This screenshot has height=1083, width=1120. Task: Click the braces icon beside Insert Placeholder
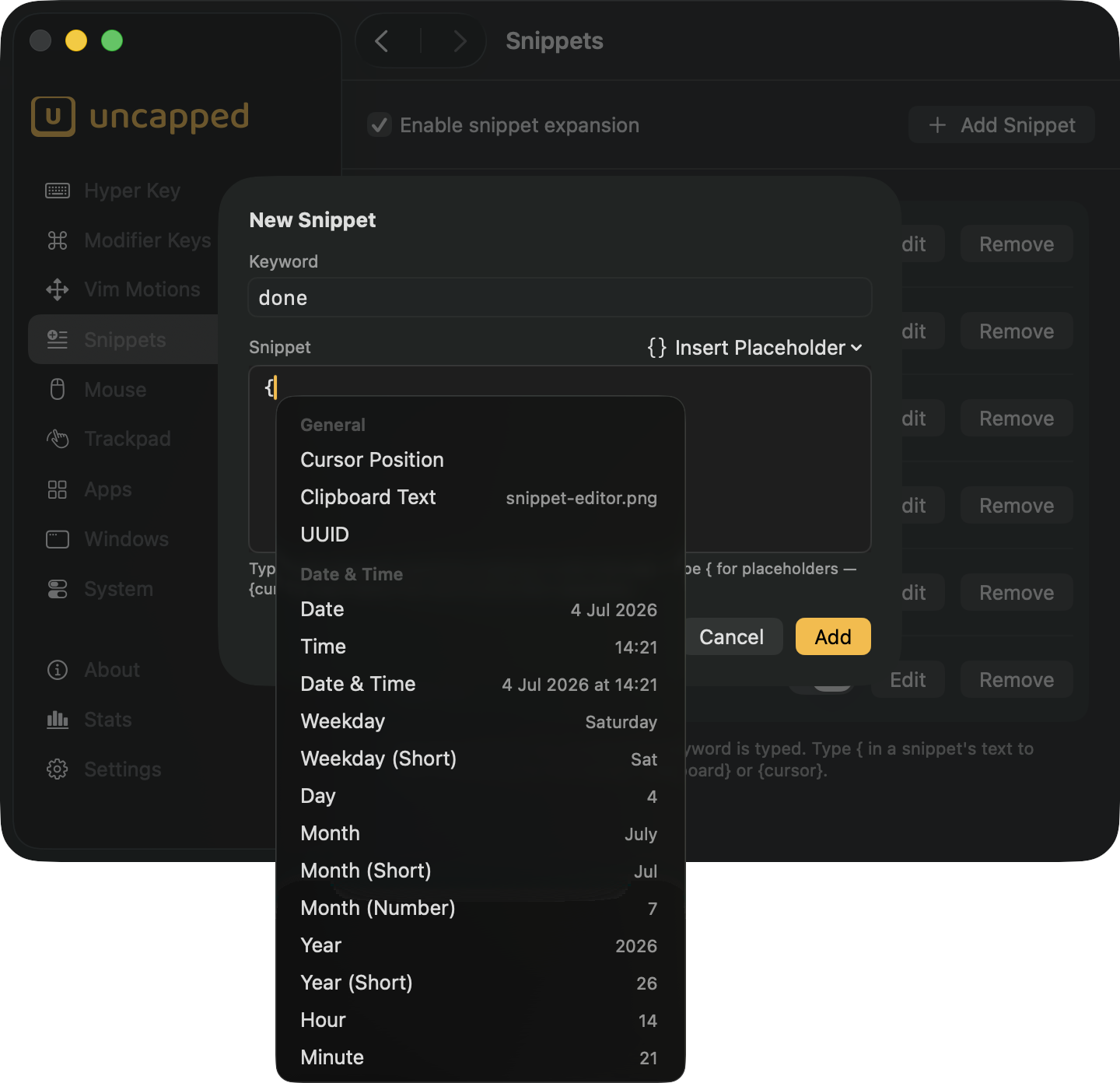(657, 348)
